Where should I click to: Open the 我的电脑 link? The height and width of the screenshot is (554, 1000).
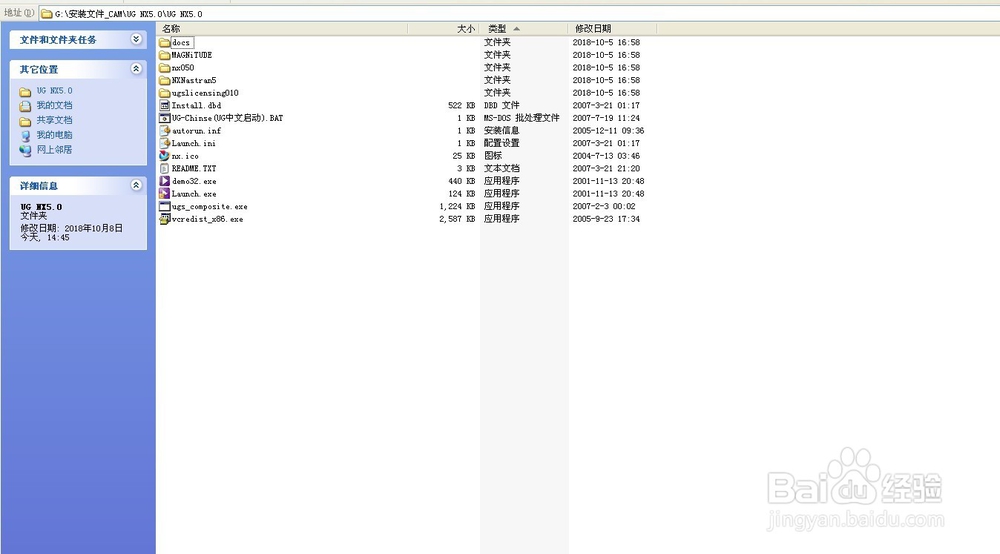[x=54, y=135]
